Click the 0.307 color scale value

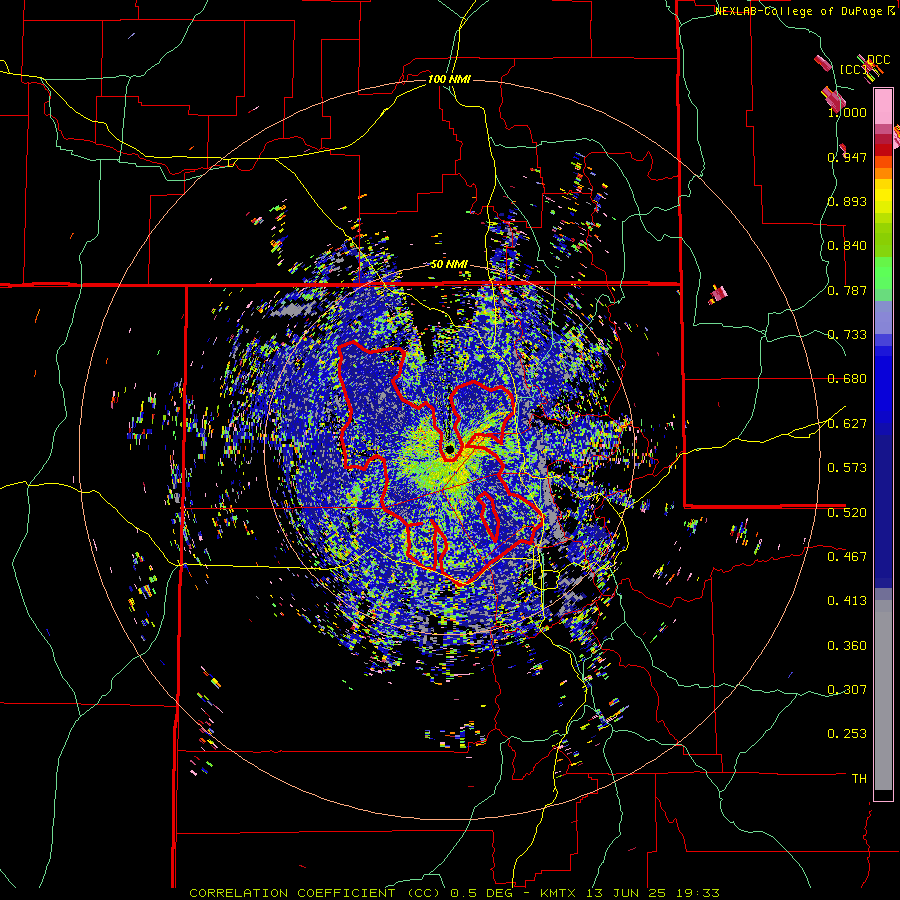(x=847, y=690)
